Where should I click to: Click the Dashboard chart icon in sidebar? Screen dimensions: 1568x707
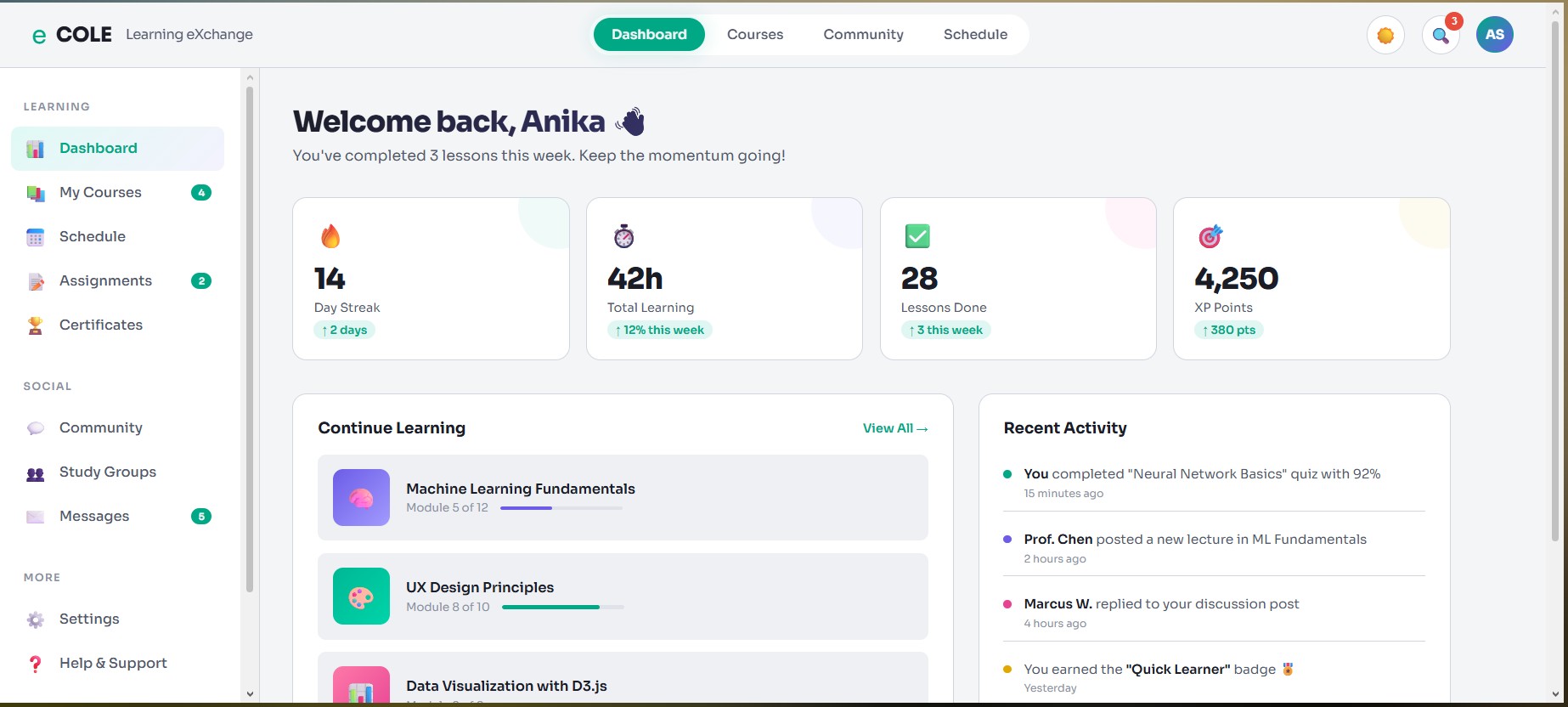pyautogui.click(x=35, y=149)
